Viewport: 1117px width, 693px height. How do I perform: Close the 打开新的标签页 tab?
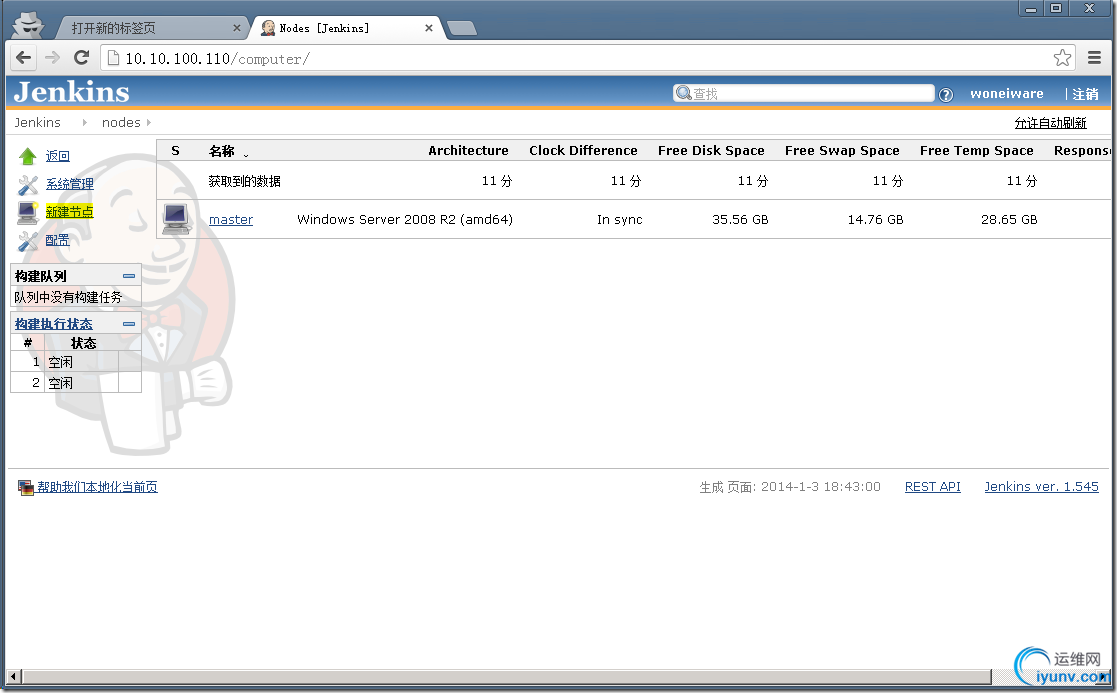point(237,28)
